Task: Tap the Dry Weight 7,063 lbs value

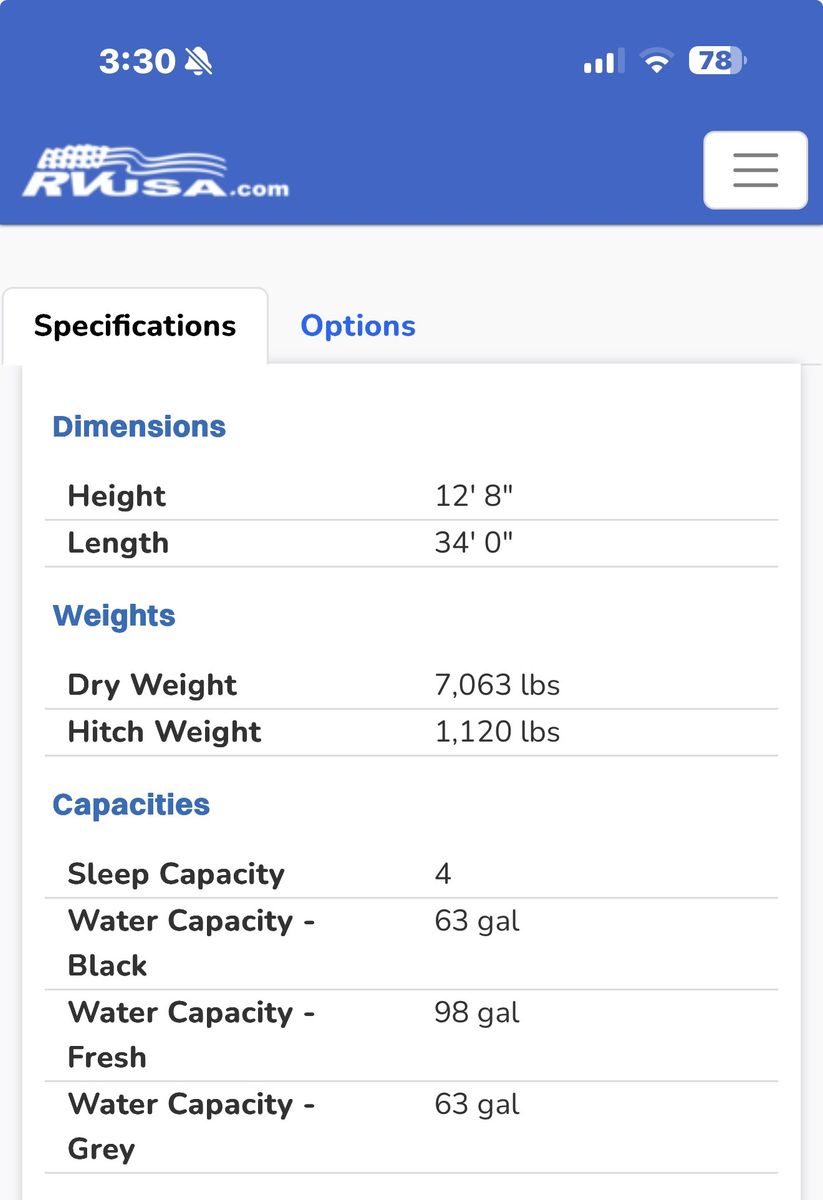Action: coord(497,685)
